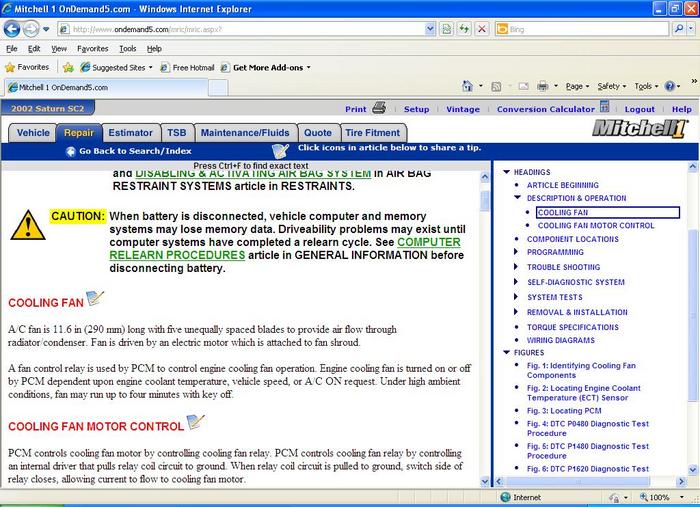Expand the REMOVAL & INSTALLATION node
The image size is (700, 507).
[x=516, y=312]
